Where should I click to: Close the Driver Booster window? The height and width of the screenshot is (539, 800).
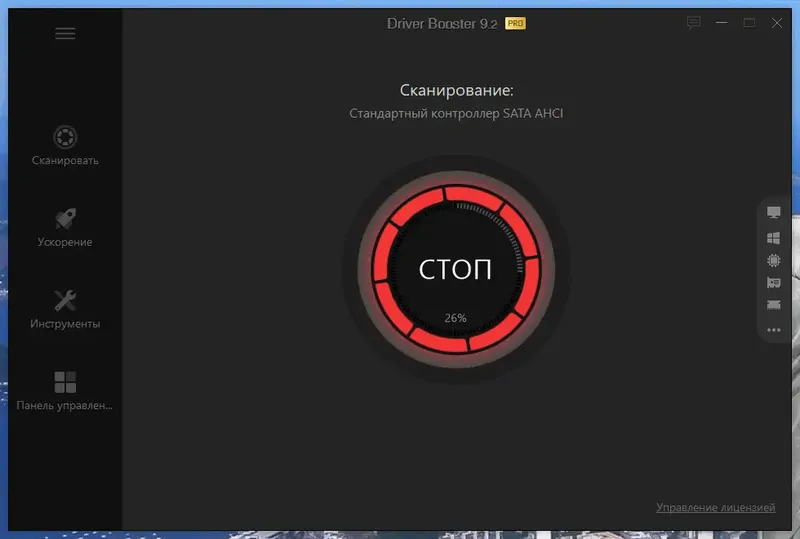tap(777, 22)
